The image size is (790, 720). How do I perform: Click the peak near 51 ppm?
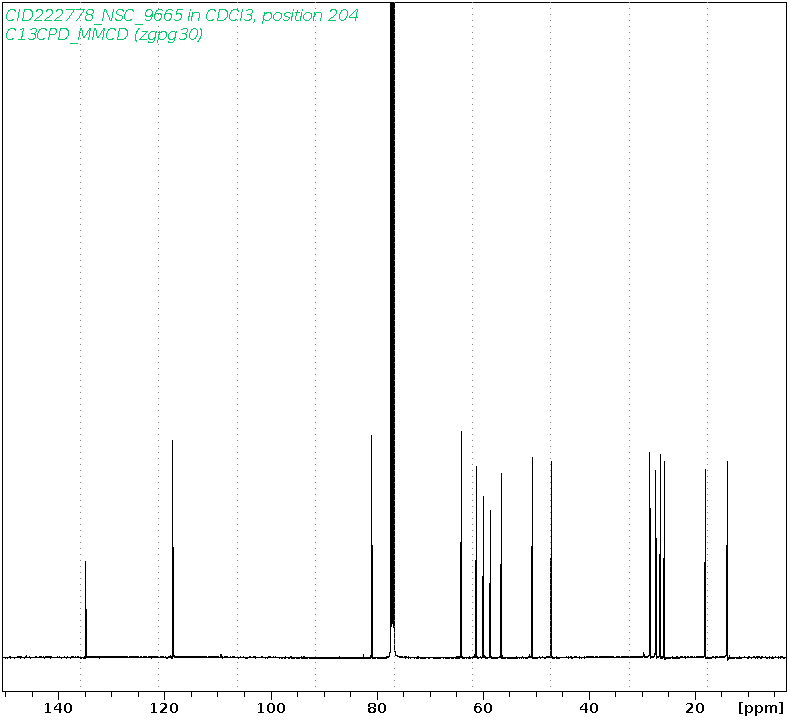click(532, 557)
